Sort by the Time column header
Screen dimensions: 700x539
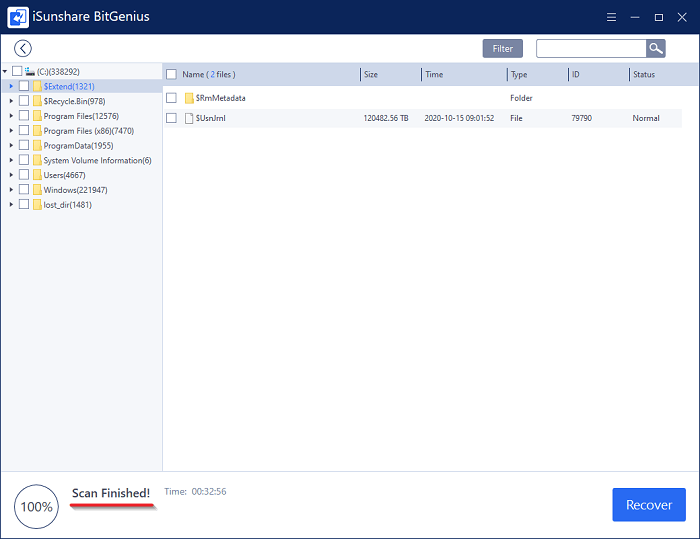click(434, 74)
